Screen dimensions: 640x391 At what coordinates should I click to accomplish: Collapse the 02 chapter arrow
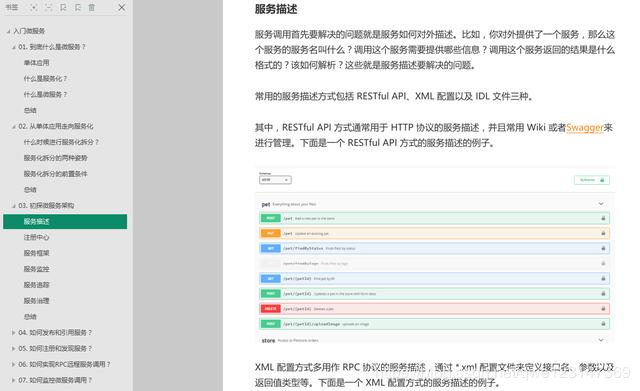tap(14, 127)
